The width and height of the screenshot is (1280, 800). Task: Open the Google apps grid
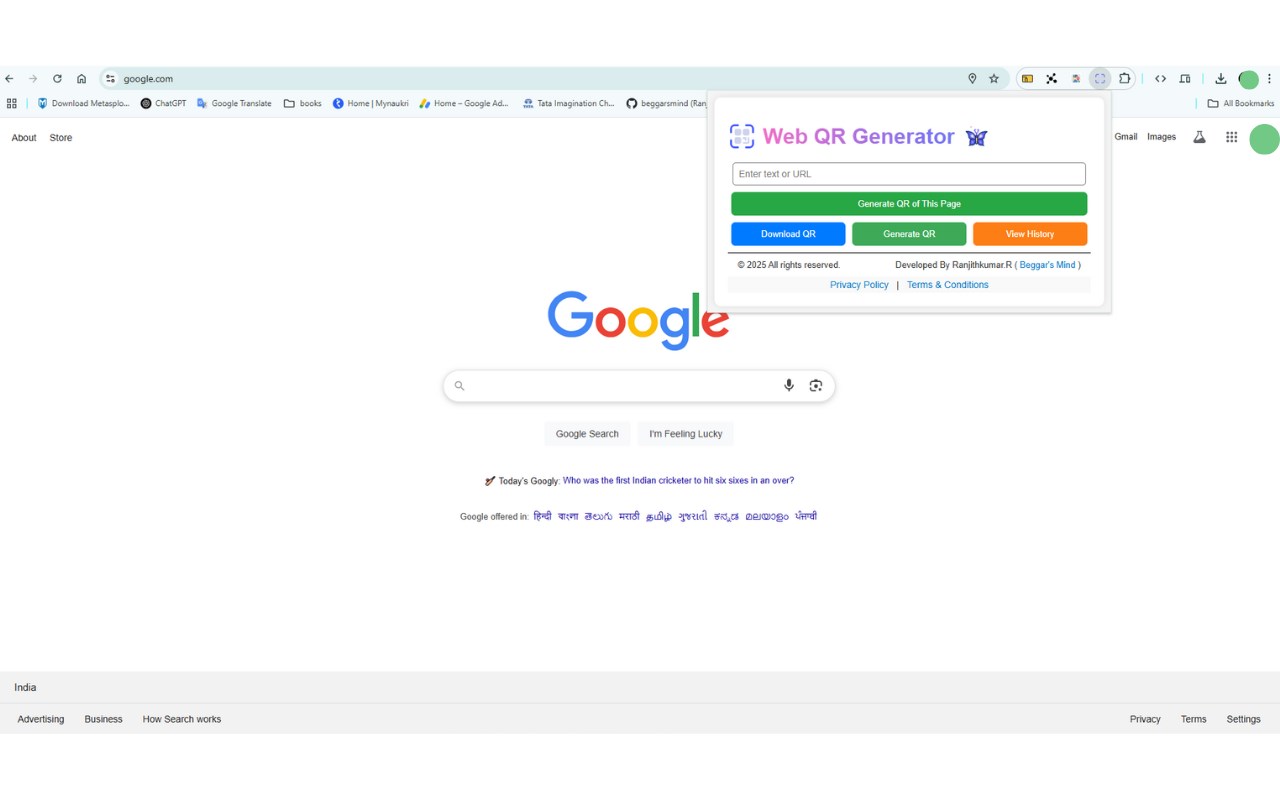coord(1232,137)
